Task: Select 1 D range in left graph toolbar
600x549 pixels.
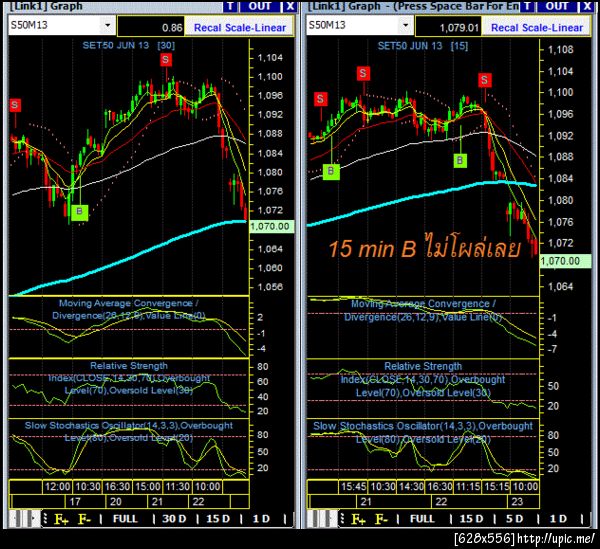Action: [x=261, y=519]
